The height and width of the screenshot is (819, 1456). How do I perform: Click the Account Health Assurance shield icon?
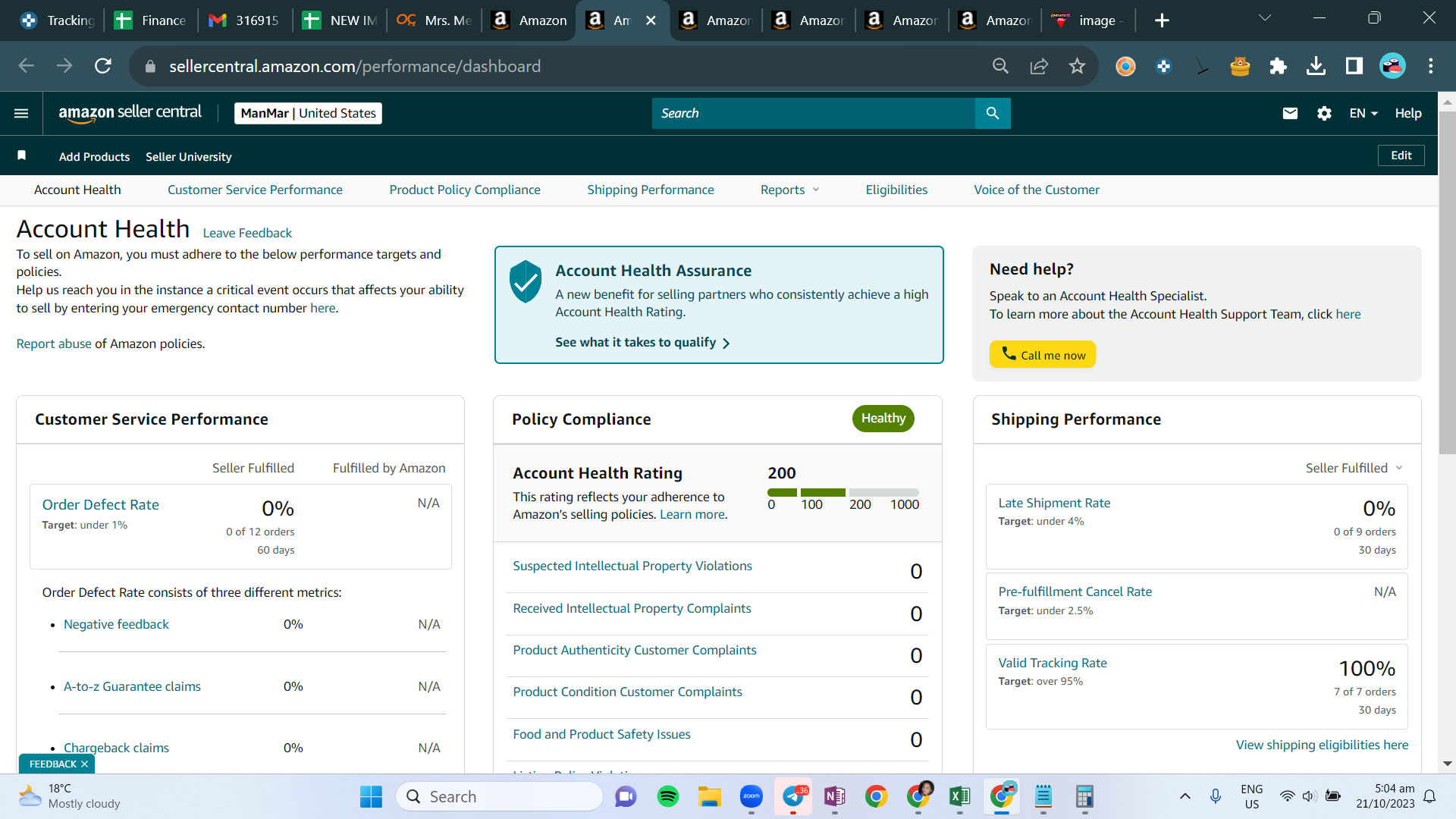coord(525,281)
